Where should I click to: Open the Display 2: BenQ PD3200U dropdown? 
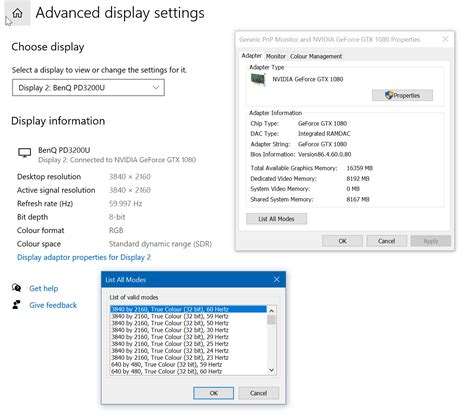tap(88, 88)
